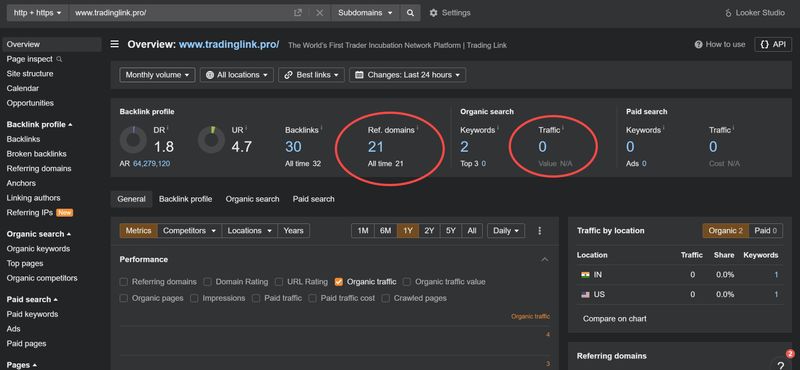Open Organic keywords in sidebar
This screenshot has width=800, height=370.
tap(38, 249)
